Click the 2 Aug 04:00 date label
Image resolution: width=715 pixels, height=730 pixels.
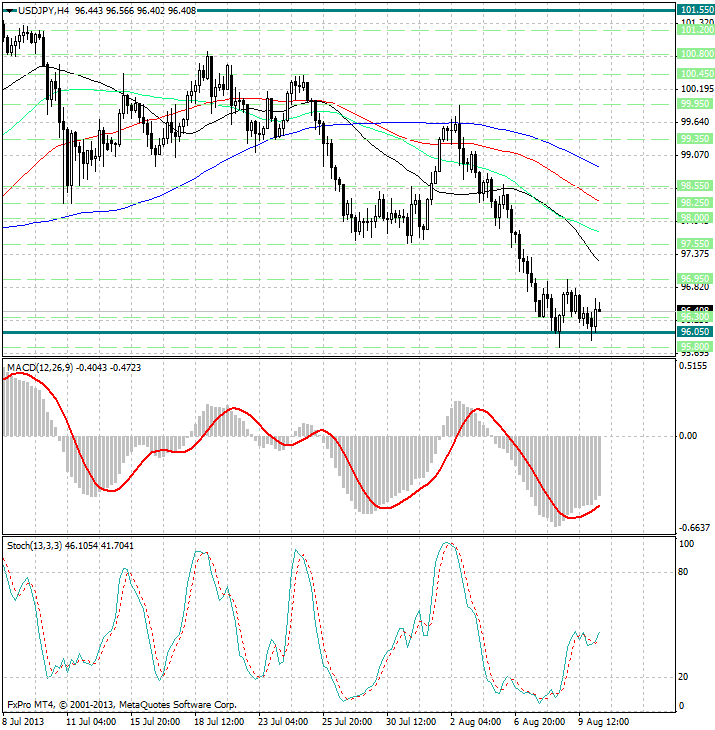point(475,722)
